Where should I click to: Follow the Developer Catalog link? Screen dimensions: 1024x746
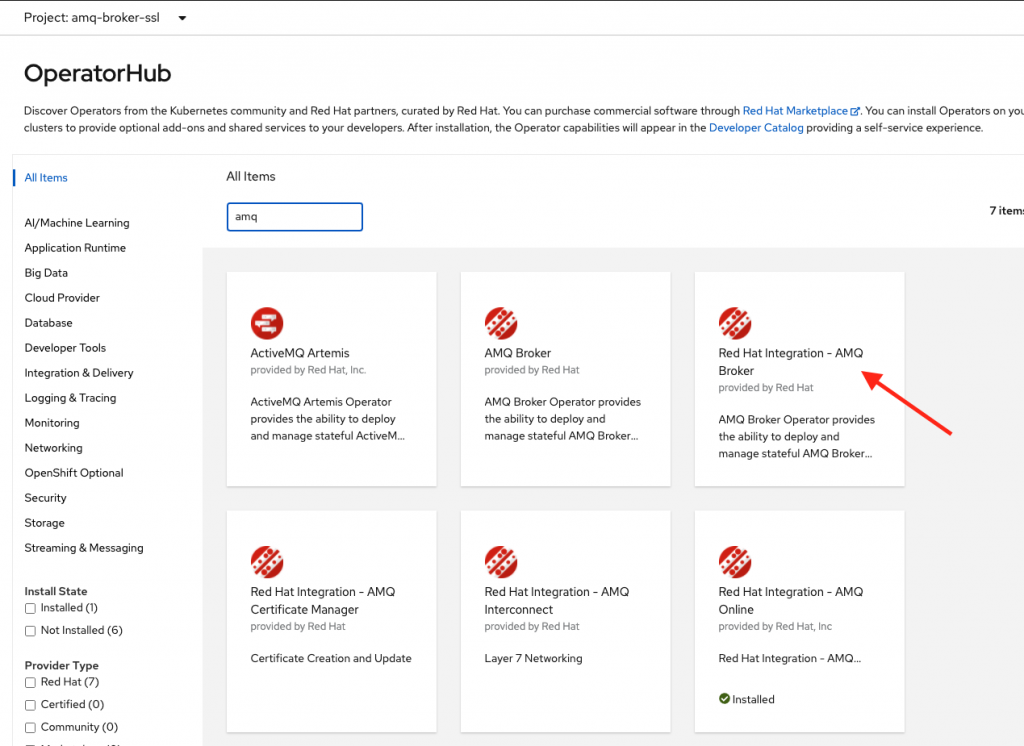point(756,128)
